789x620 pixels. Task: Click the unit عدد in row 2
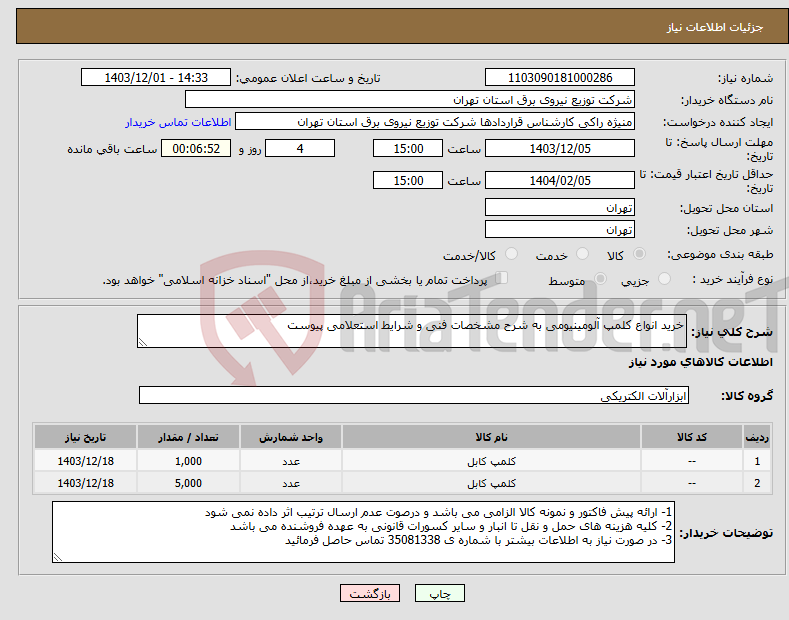click(291, 483)
